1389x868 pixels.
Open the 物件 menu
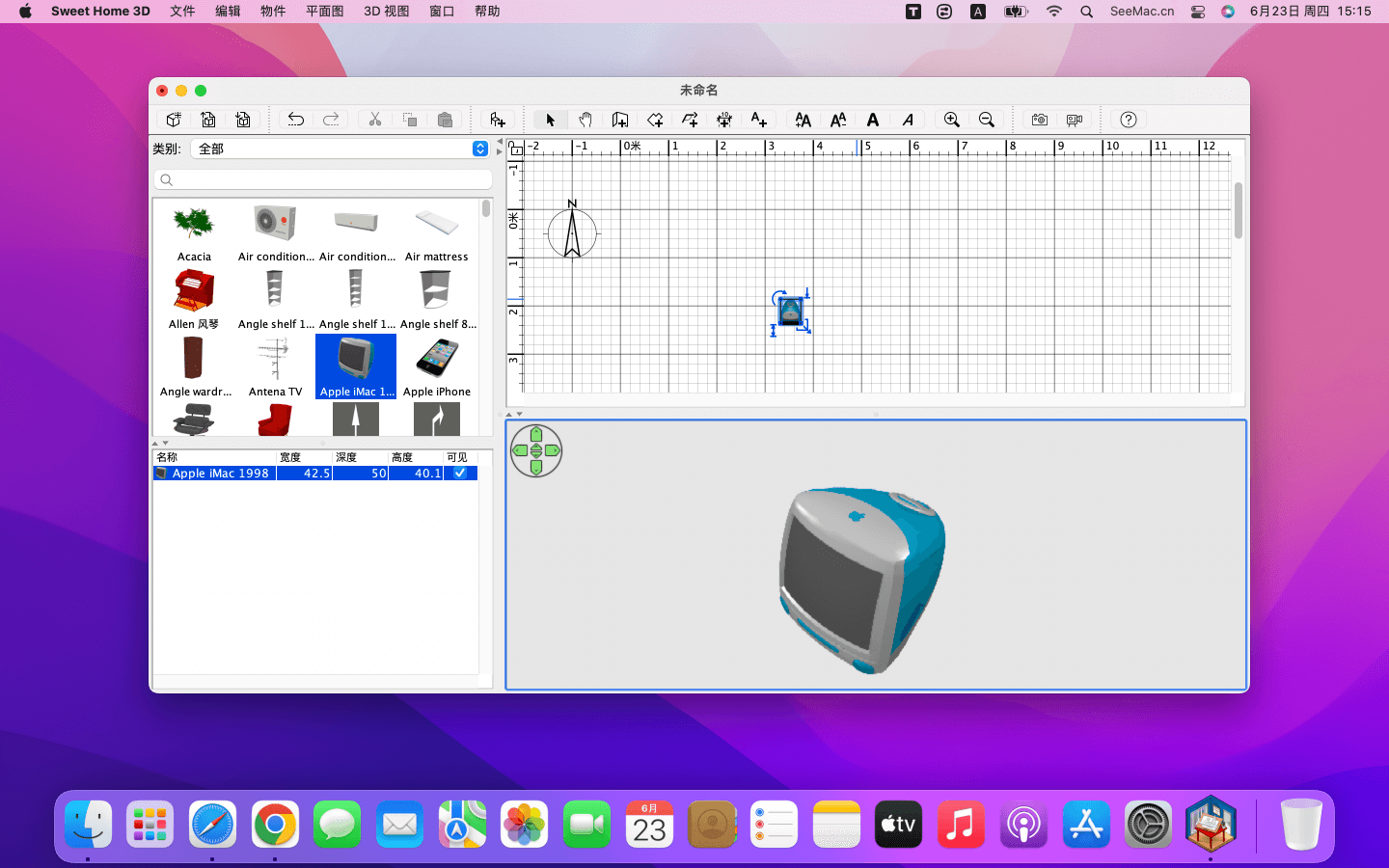pyautogui.click(x=273, y=12)
